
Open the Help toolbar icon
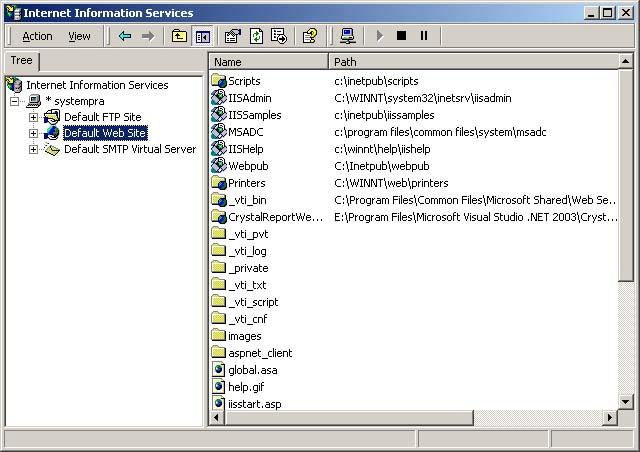click(x=310, y=36)
